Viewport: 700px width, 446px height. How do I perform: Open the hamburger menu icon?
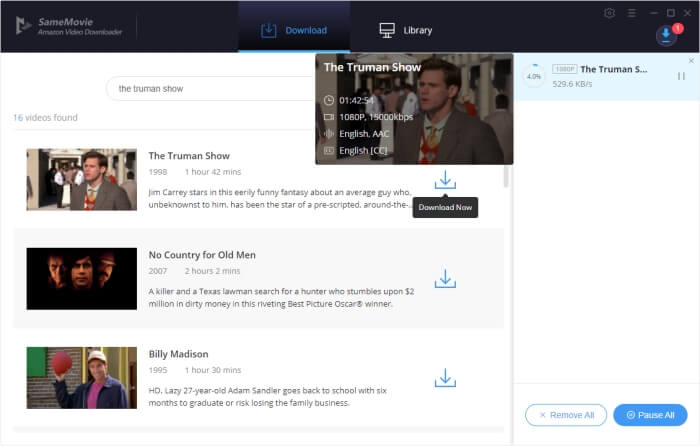coord(630,13)
